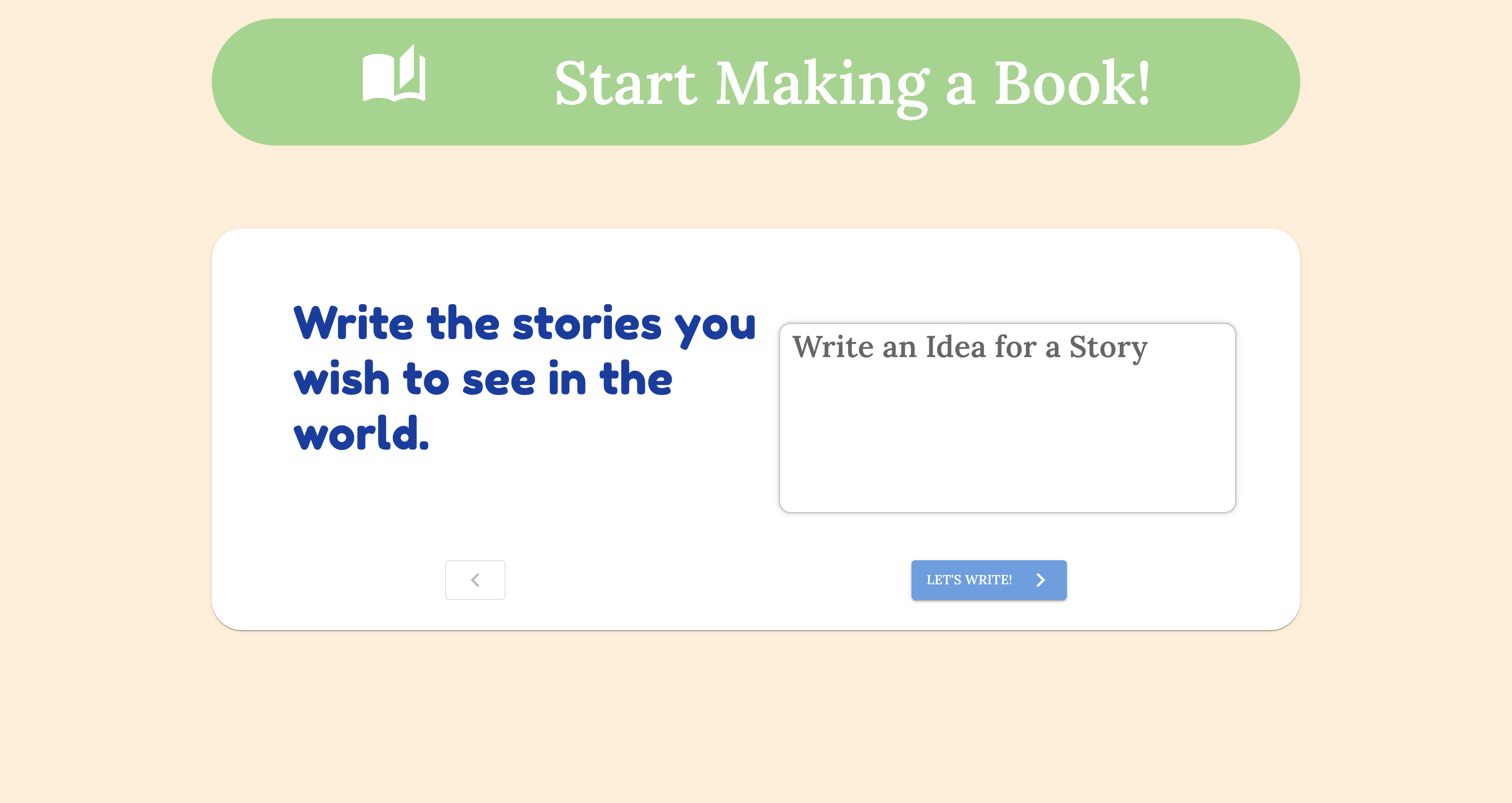Click the open book icon in header
This screenshot has width=1512, height=803.
click(394, 73)
